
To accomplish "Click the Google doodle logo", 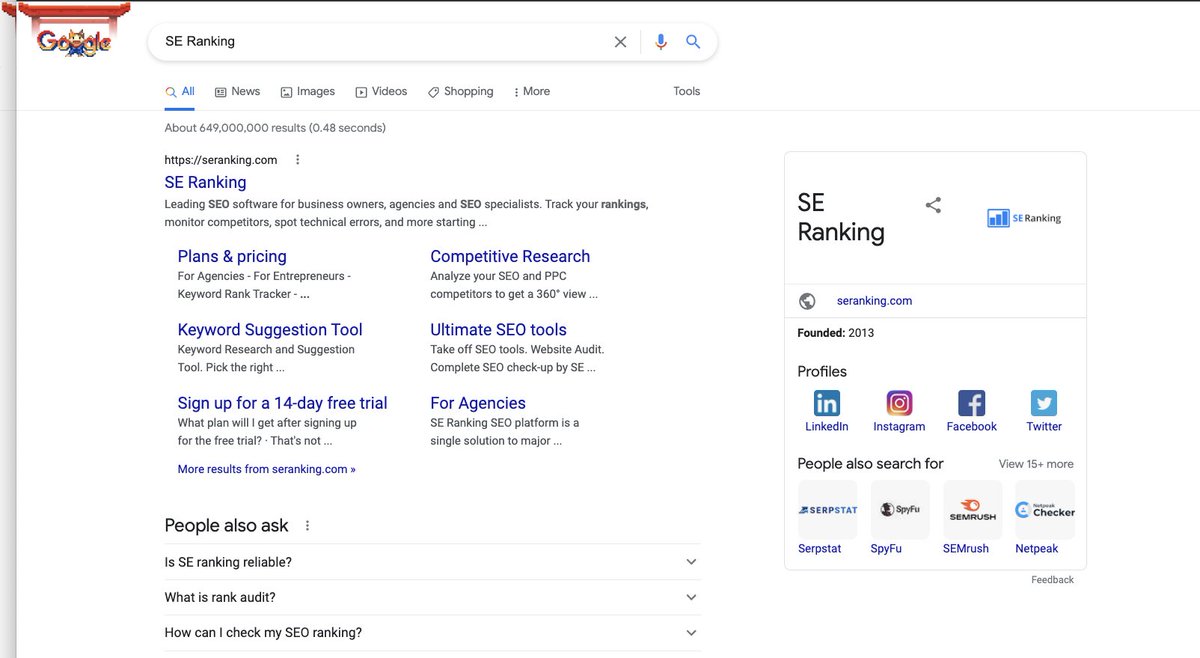I will pos(75,32).
